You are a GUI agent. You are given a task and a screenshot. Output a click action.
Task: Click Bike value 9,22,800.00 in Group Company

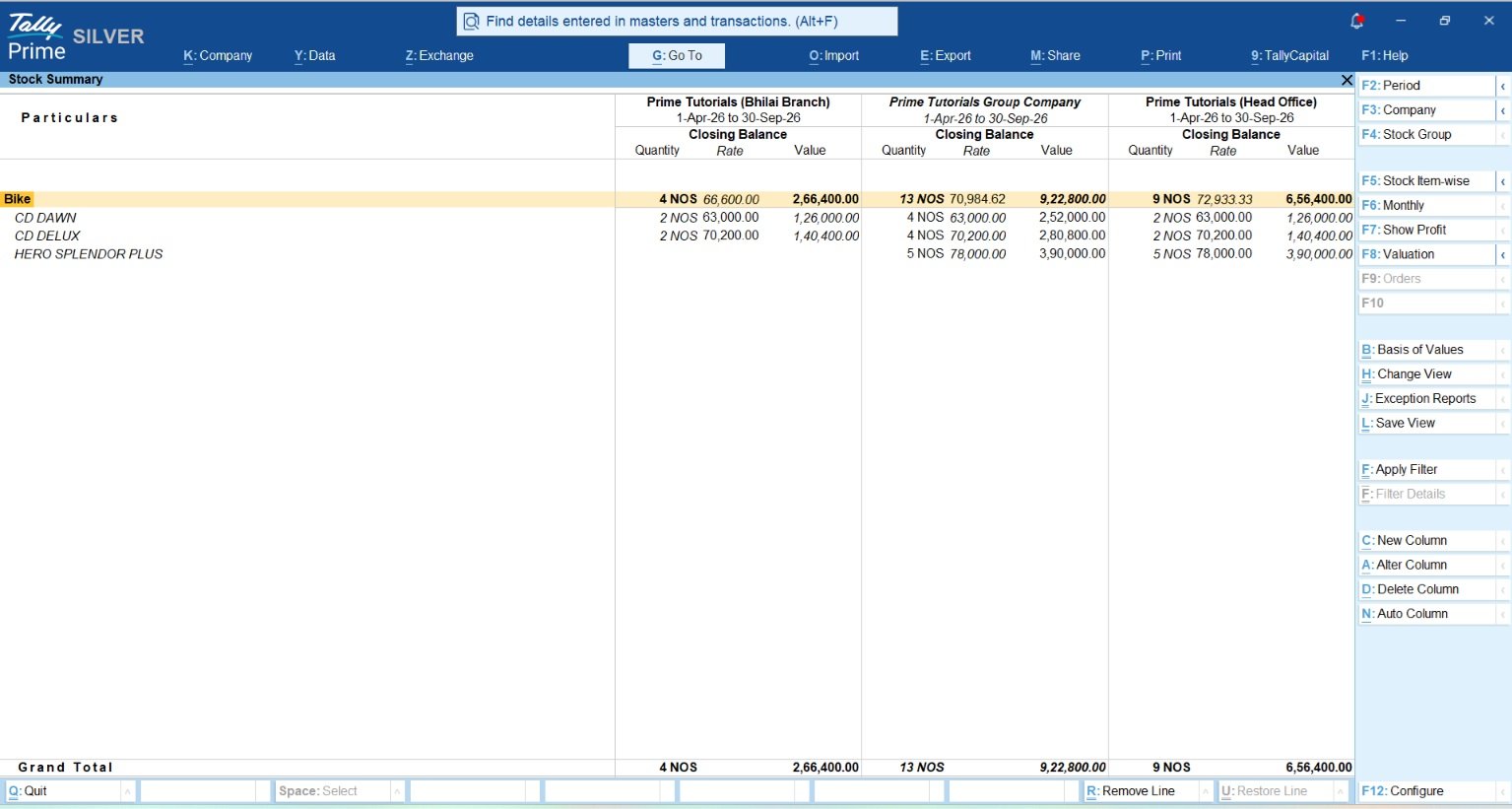(1073, 199)
